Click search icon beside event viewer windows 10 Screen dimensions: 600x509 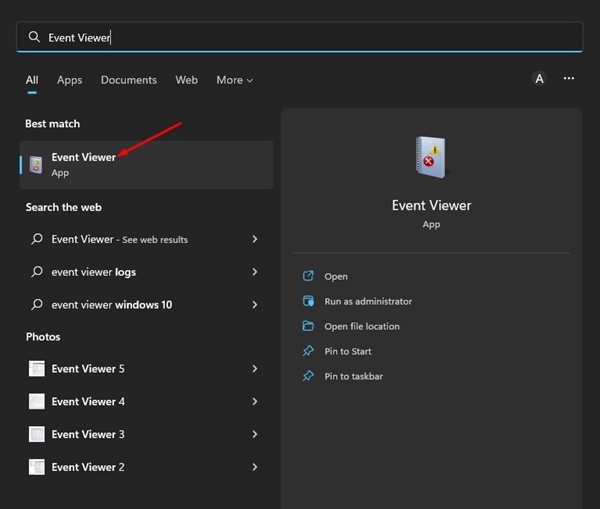pyautogui.click(x=37, y=305)
